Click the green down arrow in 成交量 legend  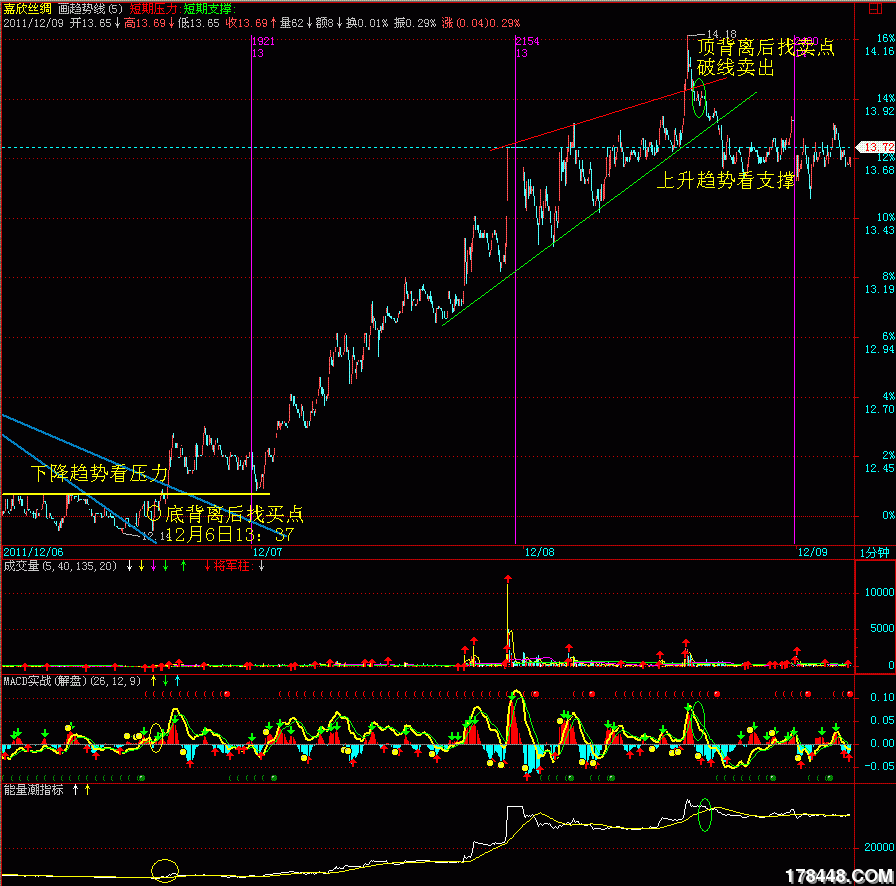166,566
